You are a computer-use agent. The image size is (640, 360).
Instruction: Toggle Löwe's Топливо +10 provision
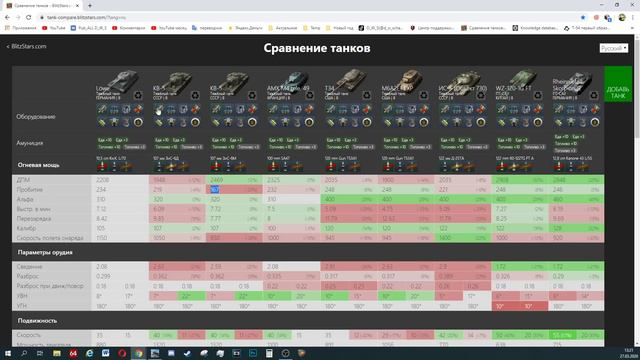tap(109, 147)
